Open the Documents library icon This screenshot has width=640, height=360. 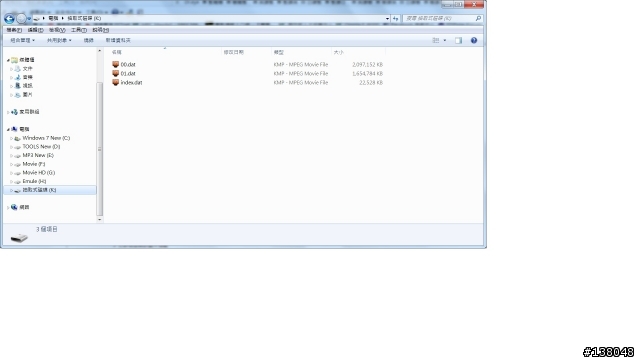[18, 69]
